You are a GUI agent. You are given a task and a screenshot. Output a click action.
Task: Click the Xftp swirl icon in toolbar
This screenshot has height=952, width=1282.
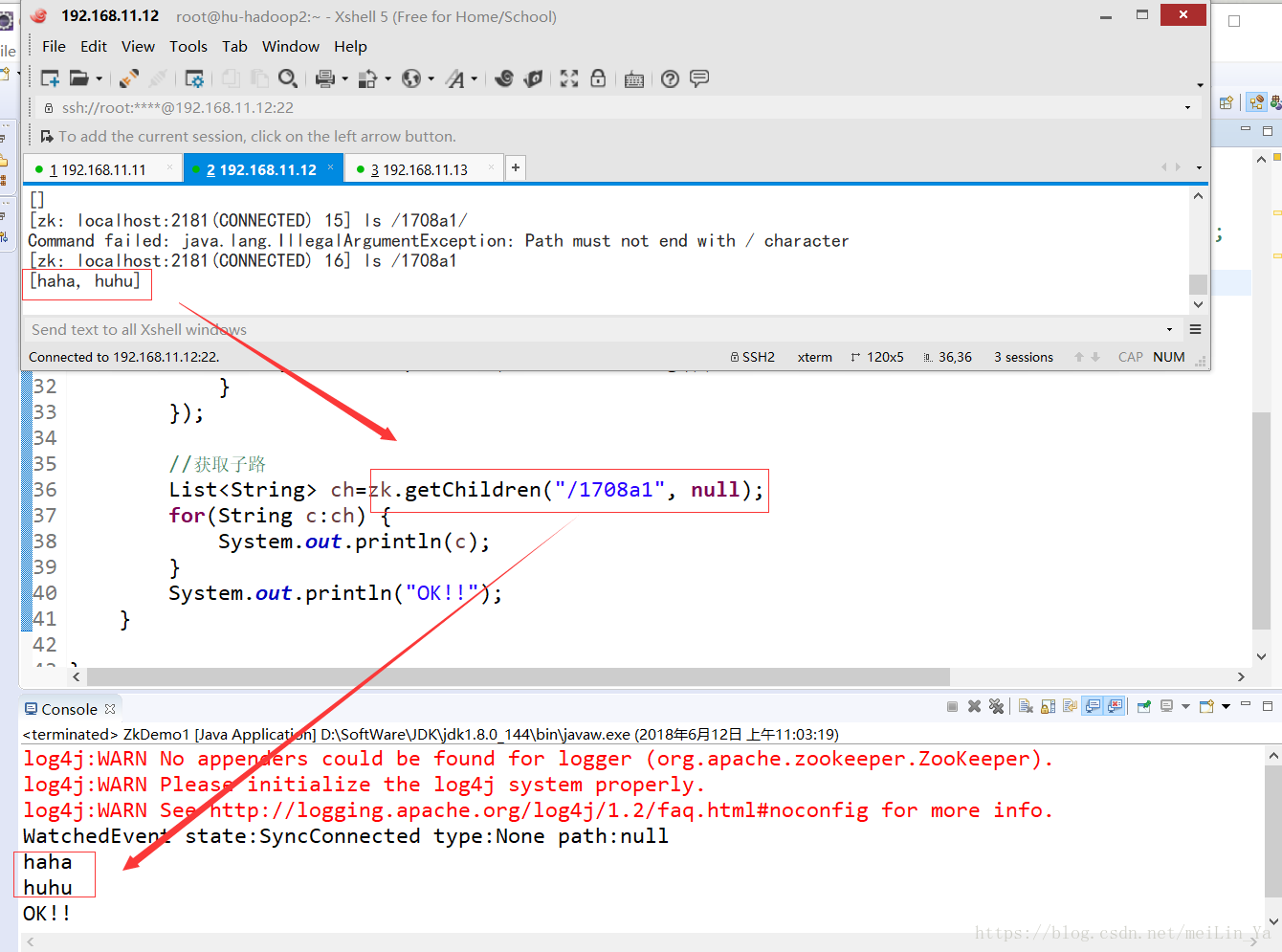click(504, 78)
